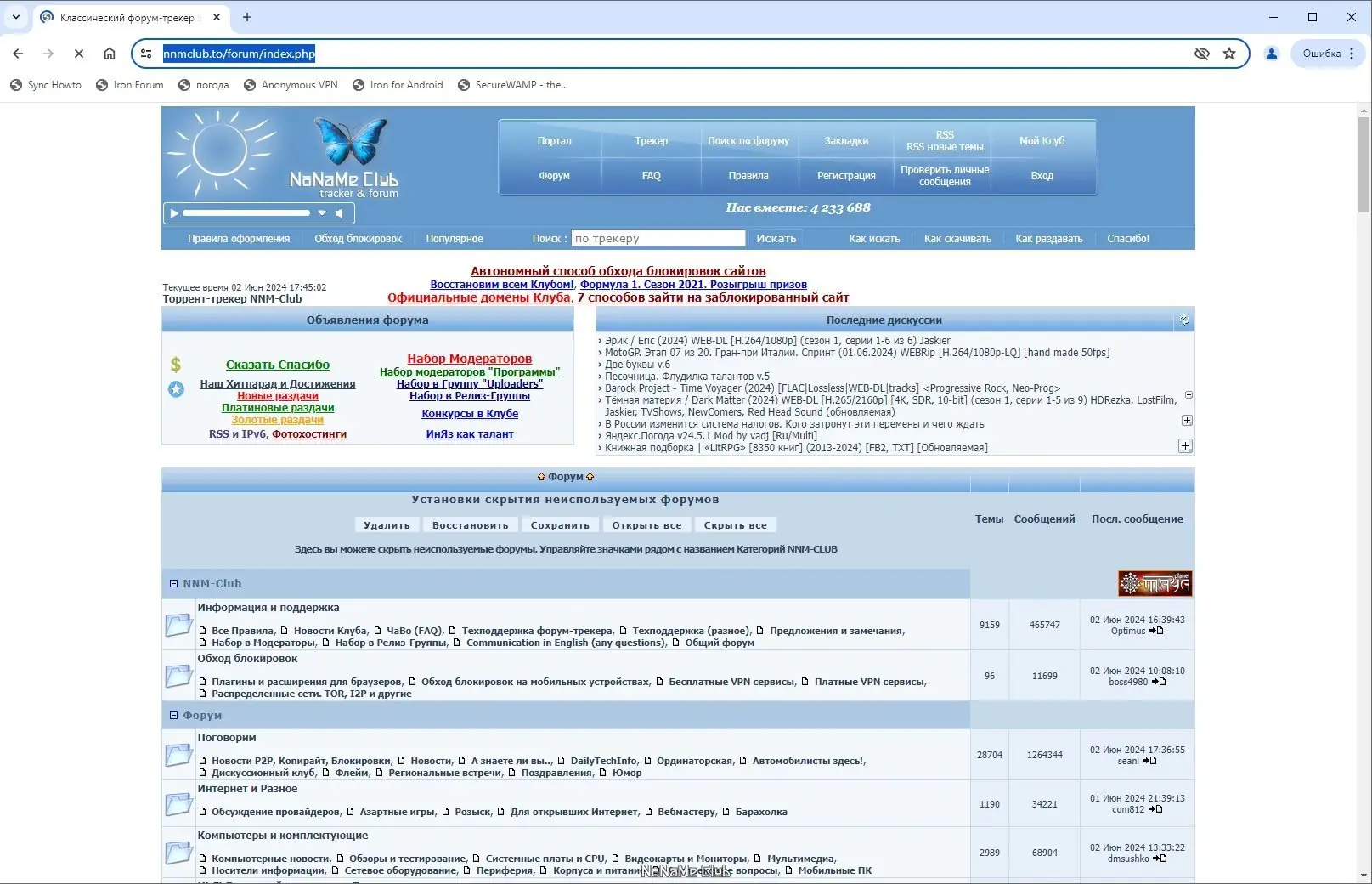Open the Закладки menu item

(846, 141)
